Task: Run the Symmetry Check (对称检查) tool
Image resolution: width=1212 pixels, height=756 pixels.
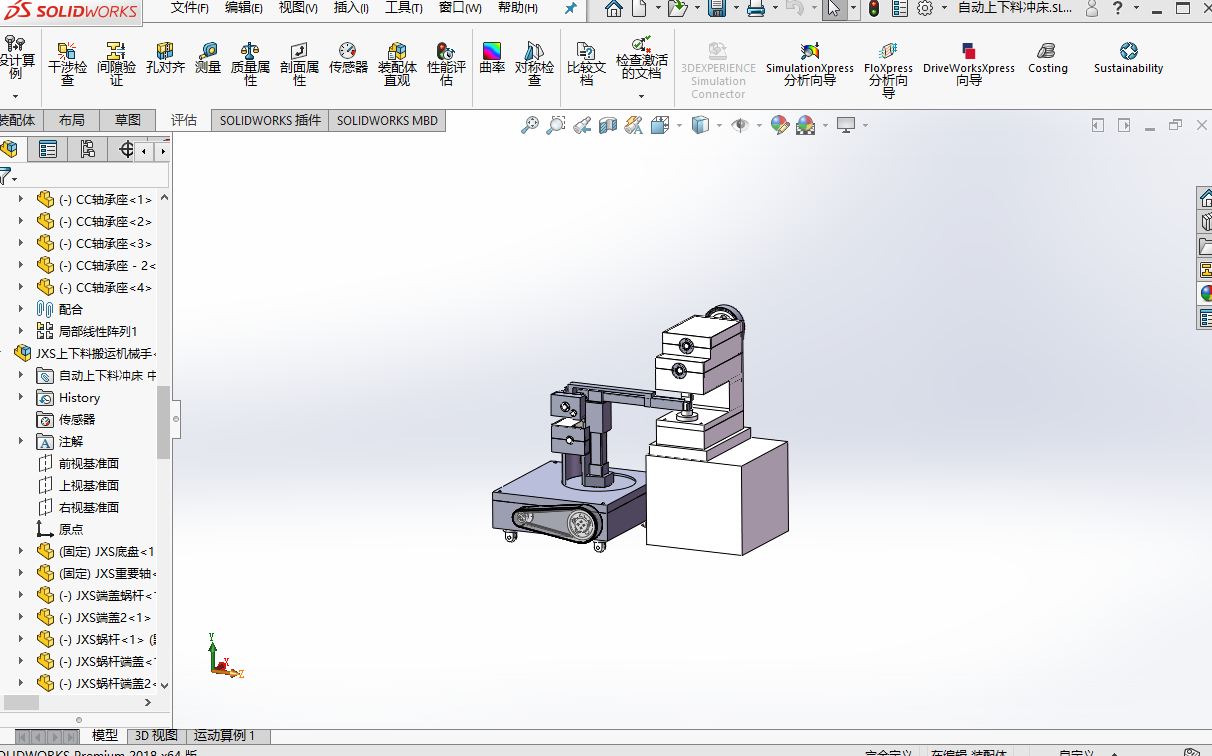Action: [x=534, y=64]
